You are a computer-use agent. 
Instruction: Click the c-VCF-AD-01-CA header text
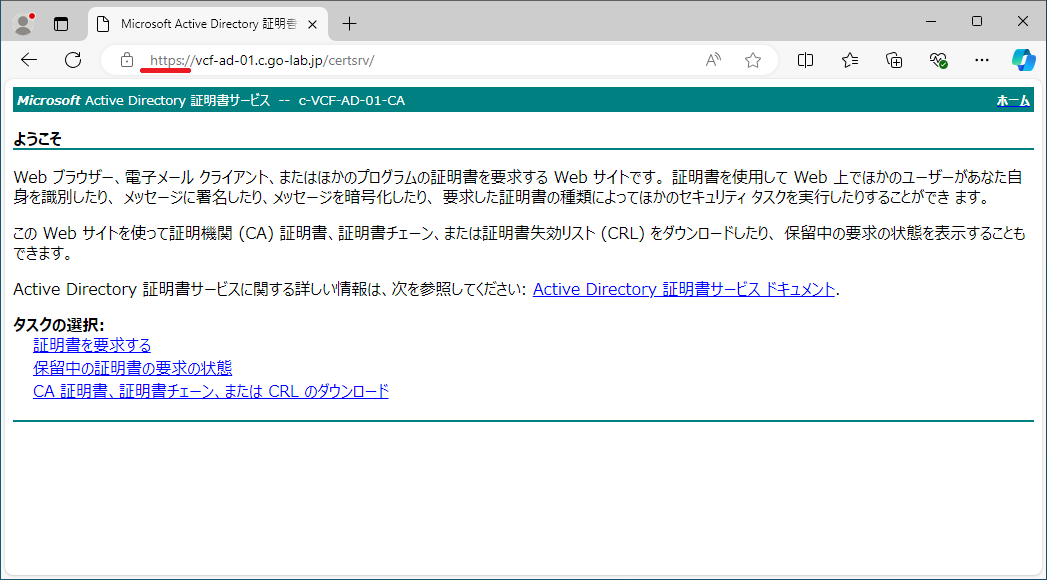(351, 101)
